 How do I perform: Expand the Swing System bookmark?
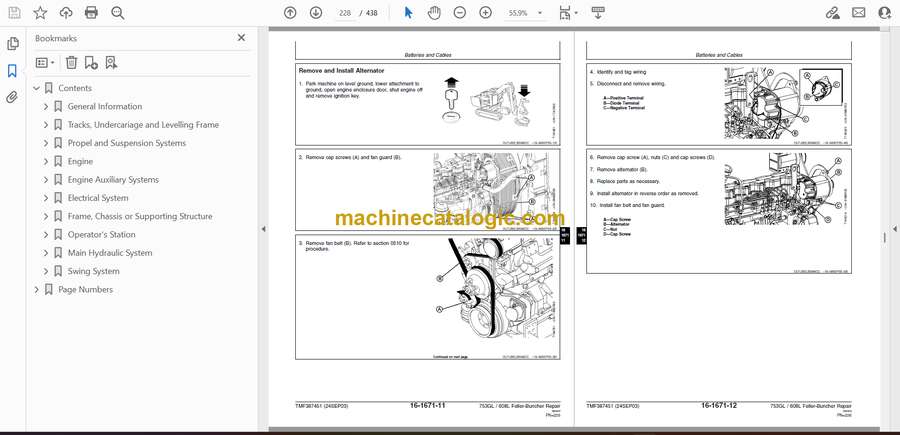point(46,271)
